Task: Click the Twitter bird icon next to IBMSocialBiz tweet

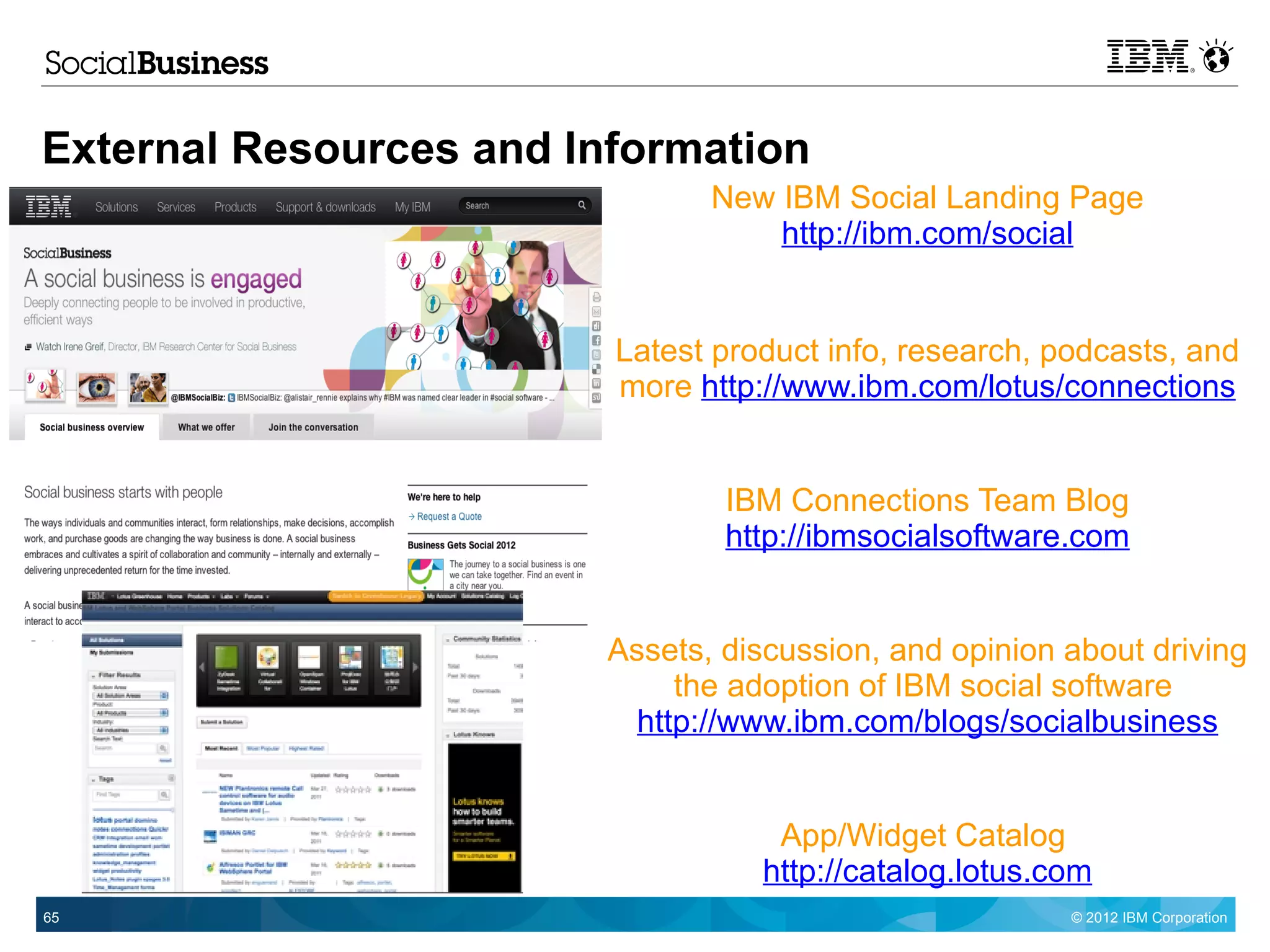Action: (231, 398)
